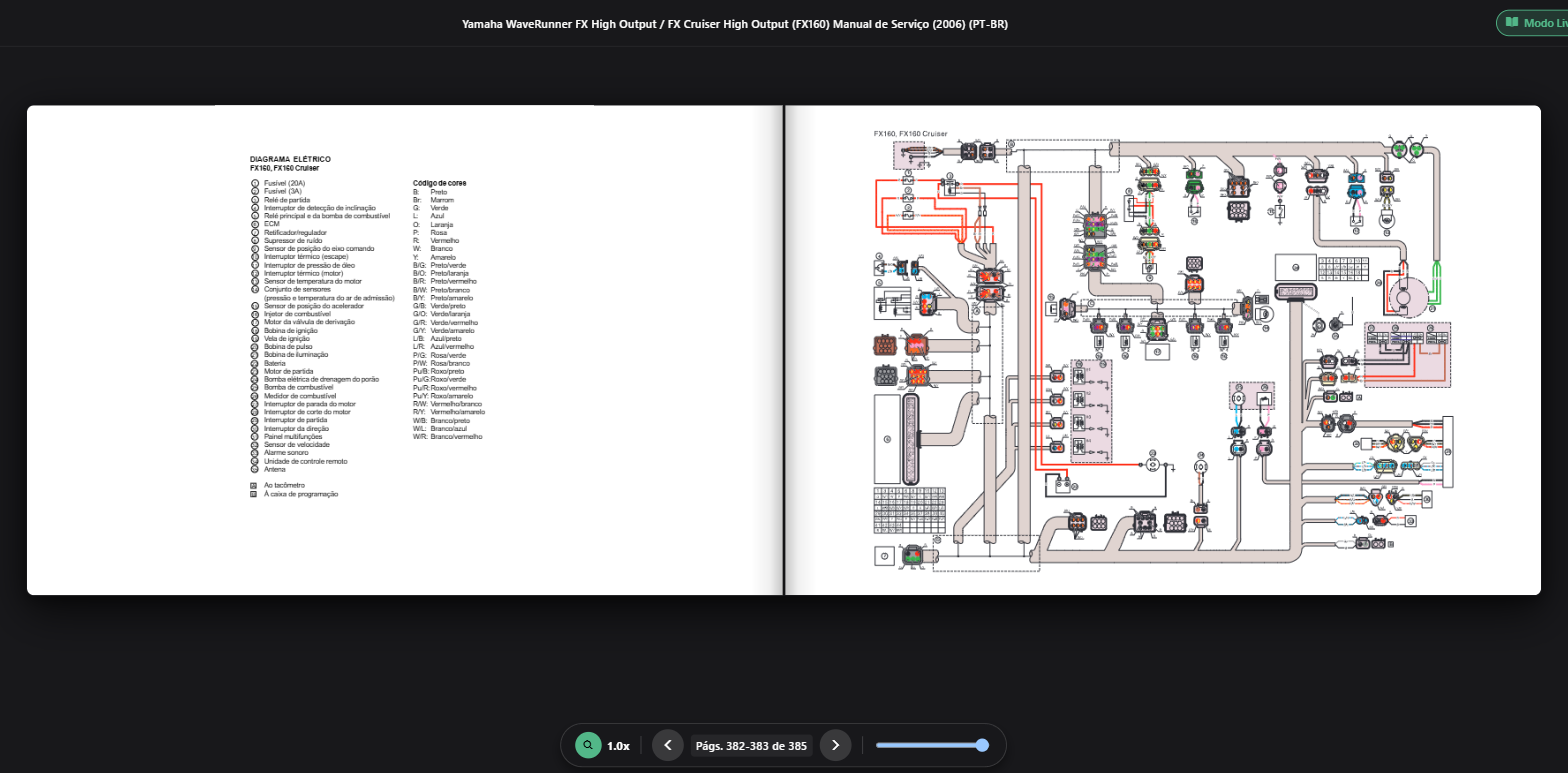Click the zoom level slider handle
This screenshot has height=773, width=1568.
982,745
